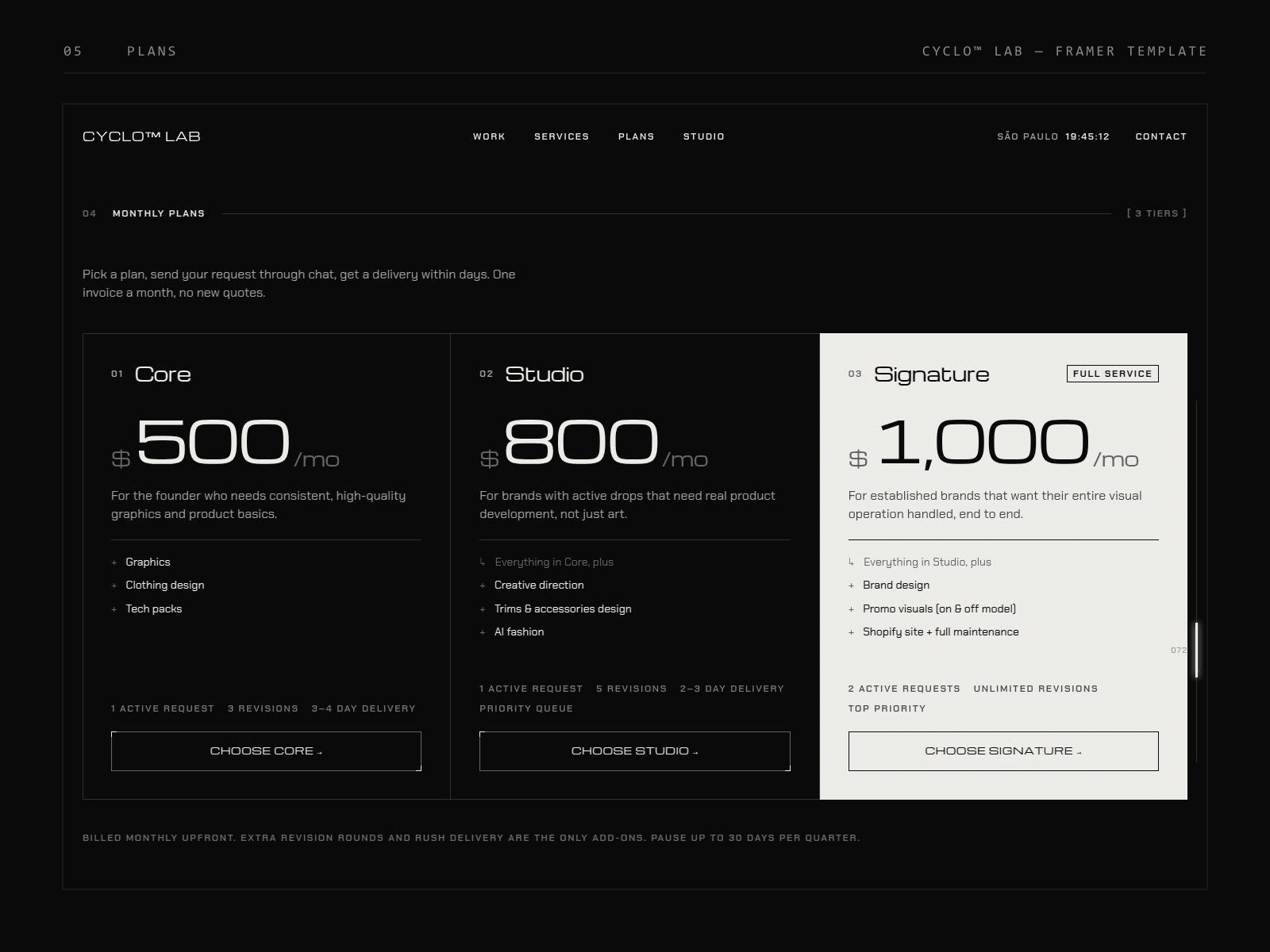Click the CONTACT link

[1160, 136]
